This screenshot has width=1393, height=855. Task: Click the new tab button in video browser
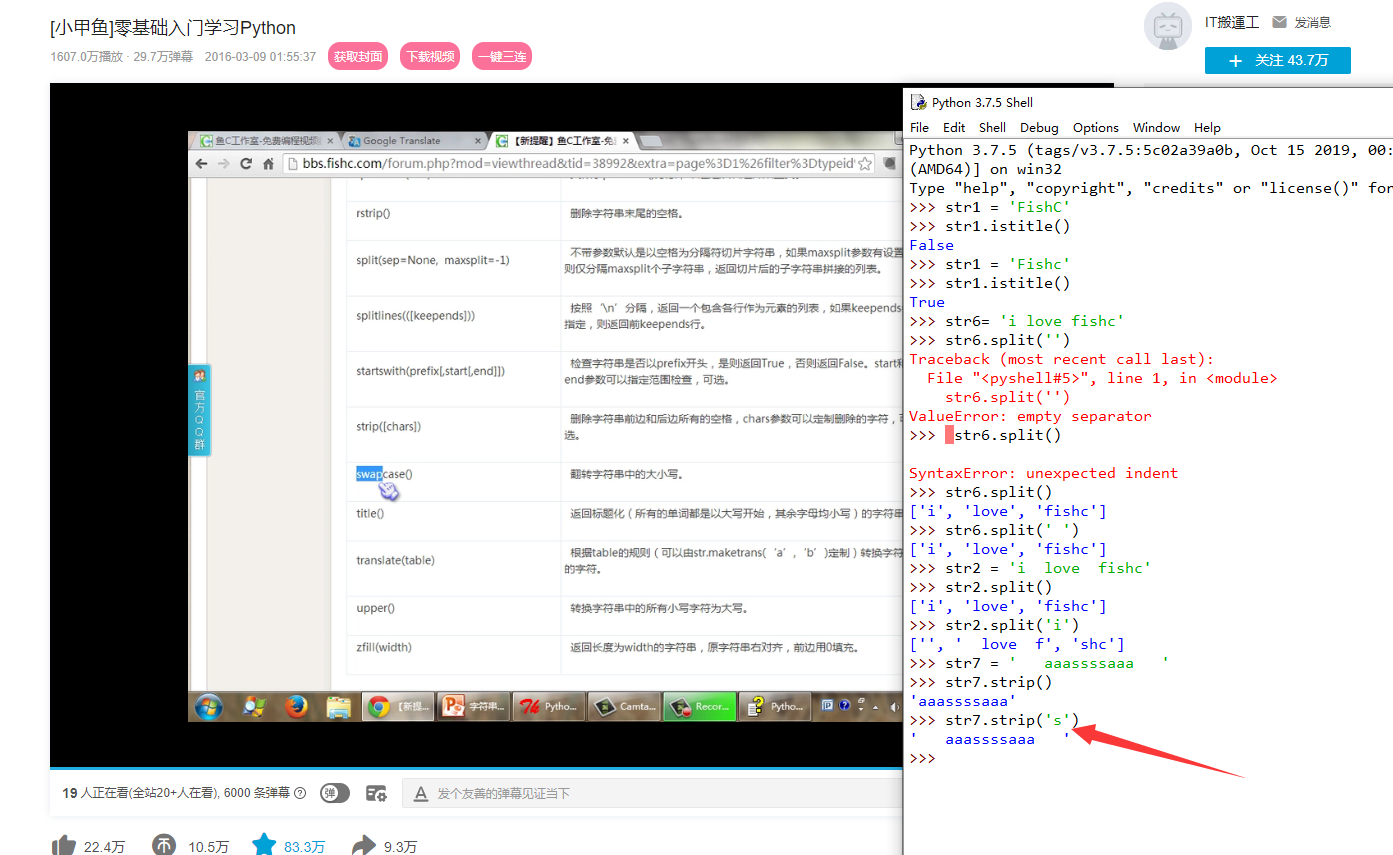coord(650,141)
